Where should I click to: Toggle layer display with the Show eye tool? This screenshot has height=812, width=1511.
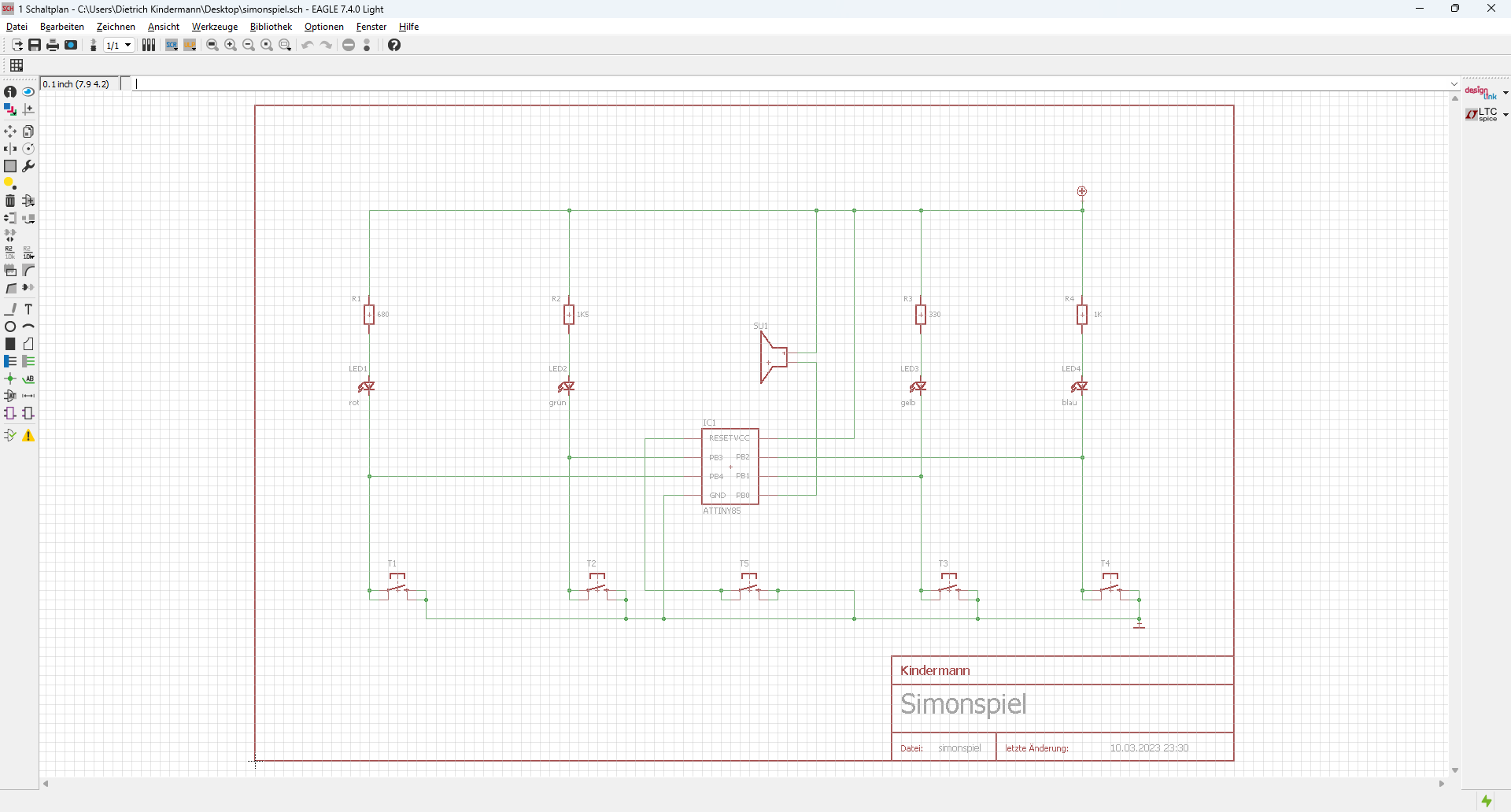coord(28,92)
